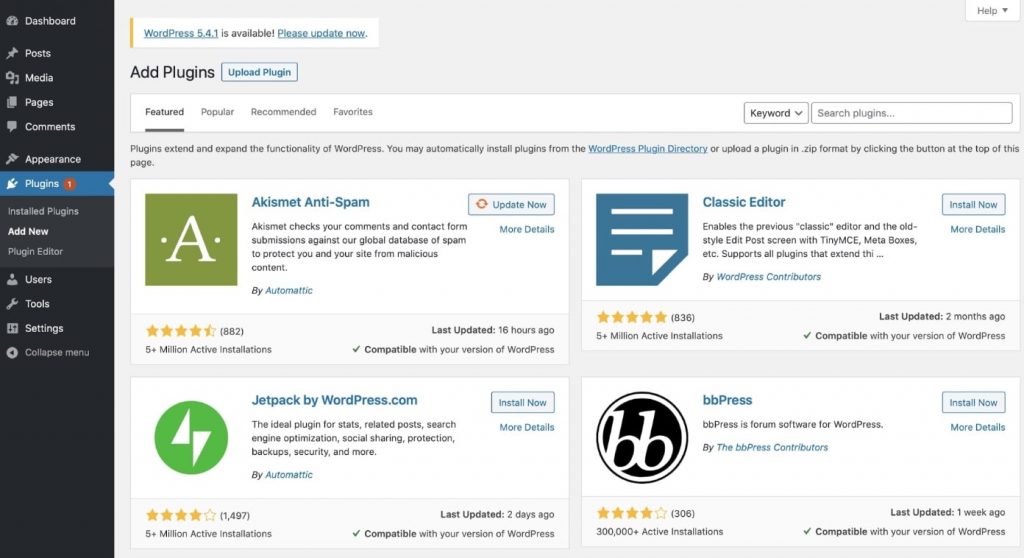Screen dimensions: 1024x558
Task: Open the Media library icon
Action: (12, 78)
